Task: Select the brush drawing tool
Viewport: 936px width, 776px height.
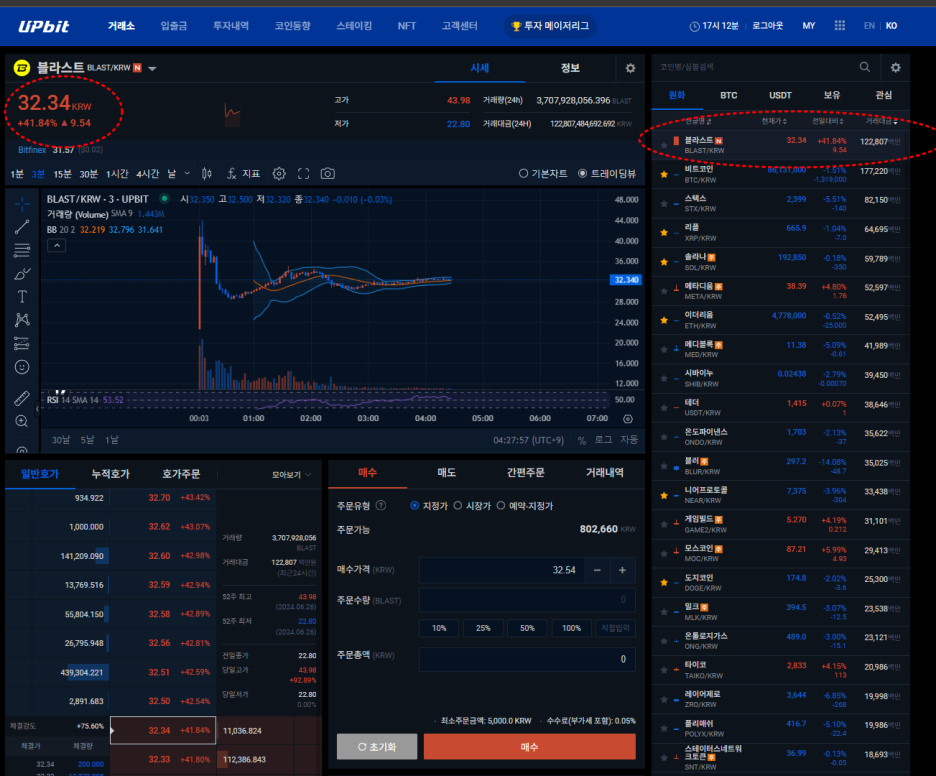Action: coord(22,274)
